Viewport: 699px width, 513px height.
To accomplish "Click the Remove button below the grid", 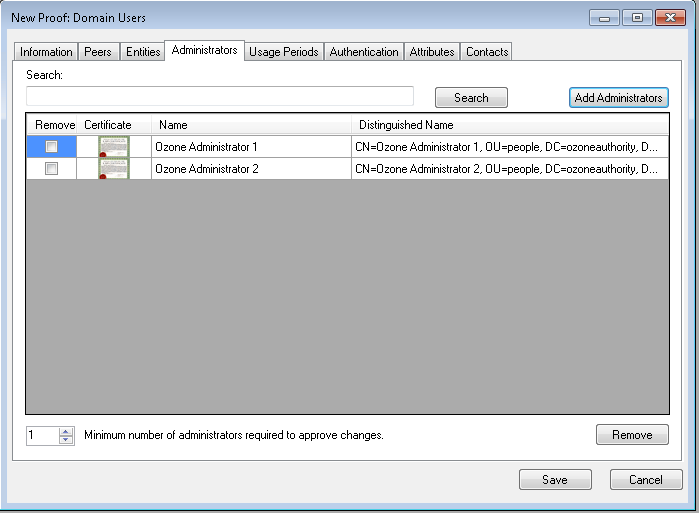I will tap(632, 435).
